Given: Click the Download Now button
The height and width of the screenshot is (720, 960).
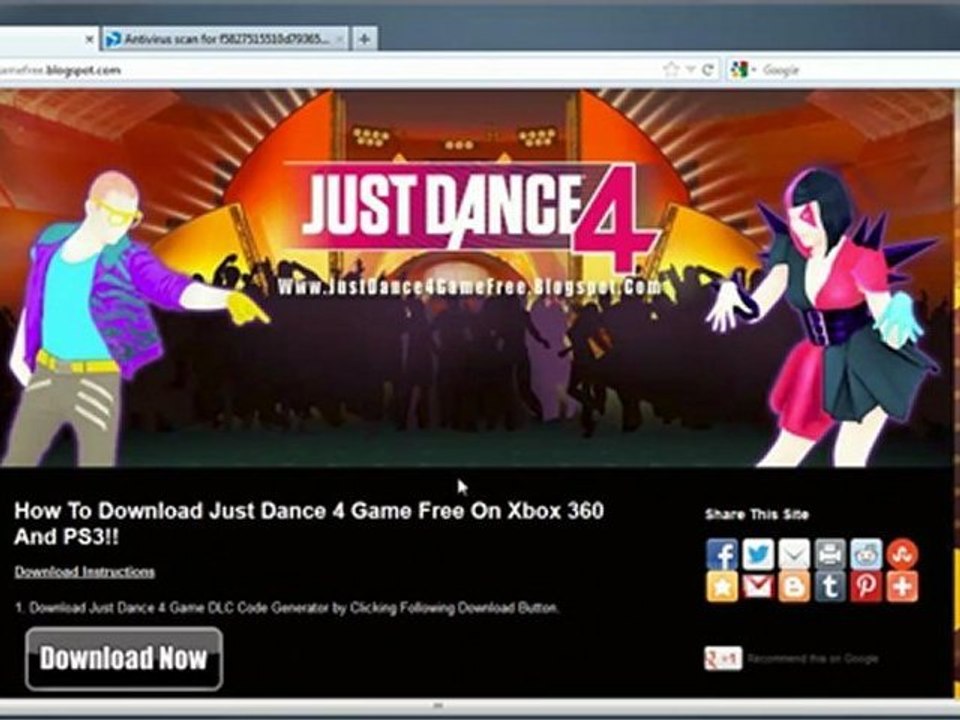Looking at the screenshot, I should click(x=124, y=659).
